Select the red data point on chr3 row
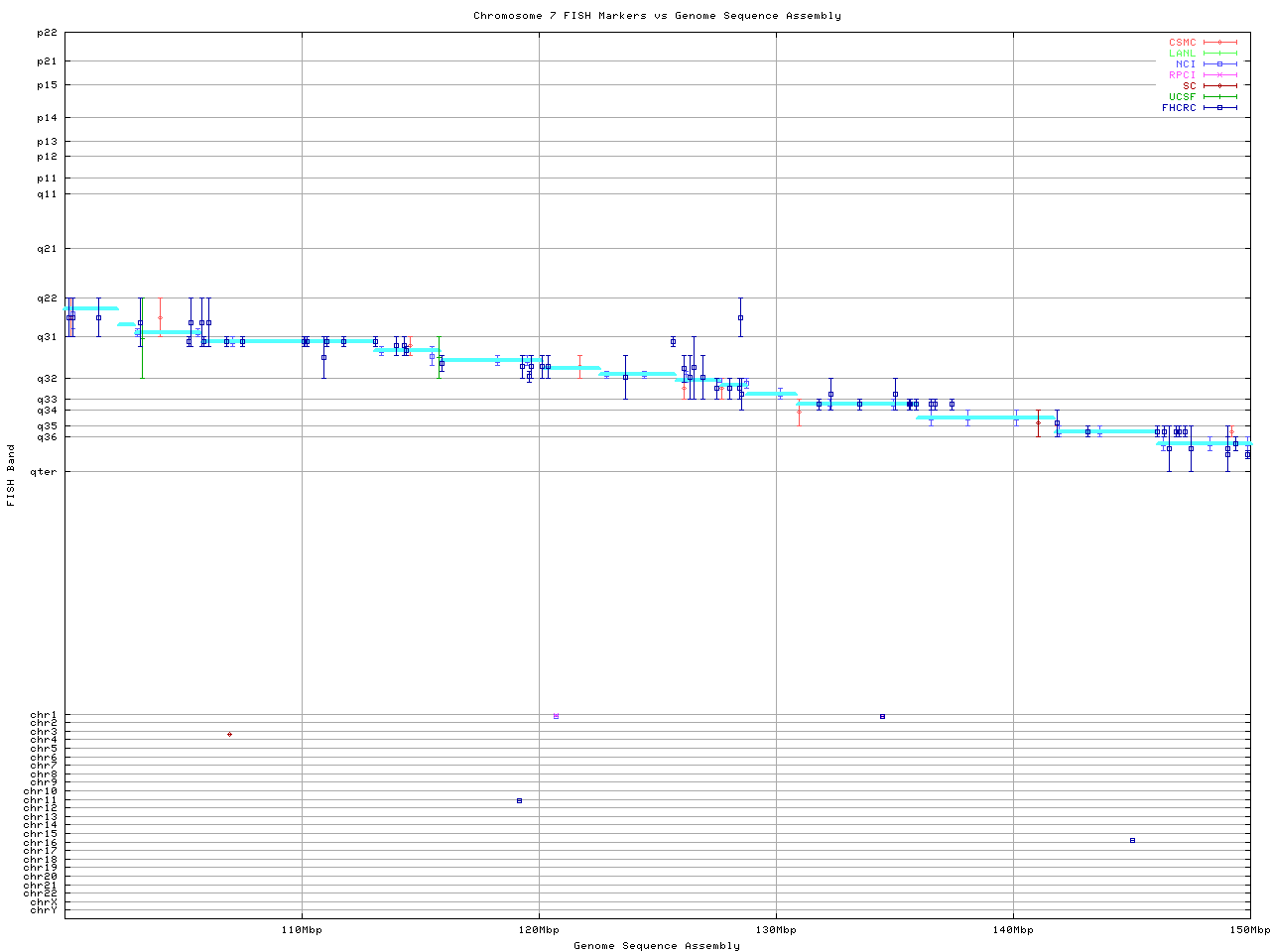This screenshot has height=952, width=1270. 229,735
